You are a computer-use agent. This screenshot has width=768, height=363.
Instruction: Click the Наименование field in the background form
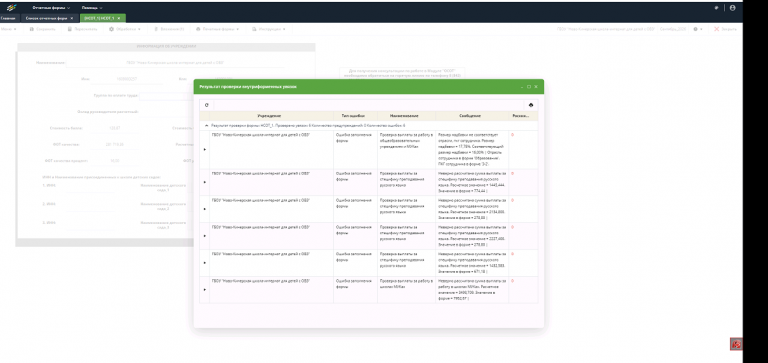click(175, 63)
